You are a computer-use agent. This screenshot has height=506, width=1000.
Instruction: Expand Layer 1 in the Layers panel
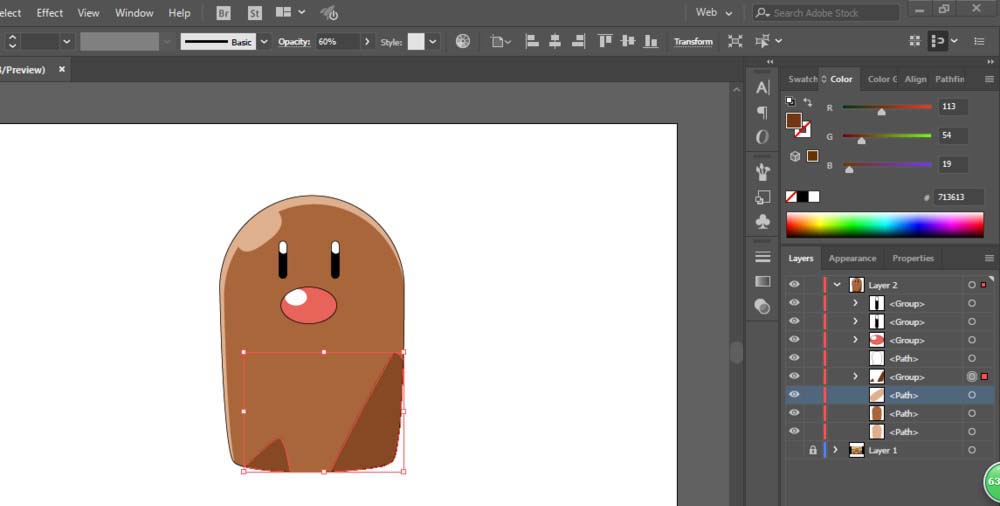(836, 450)
